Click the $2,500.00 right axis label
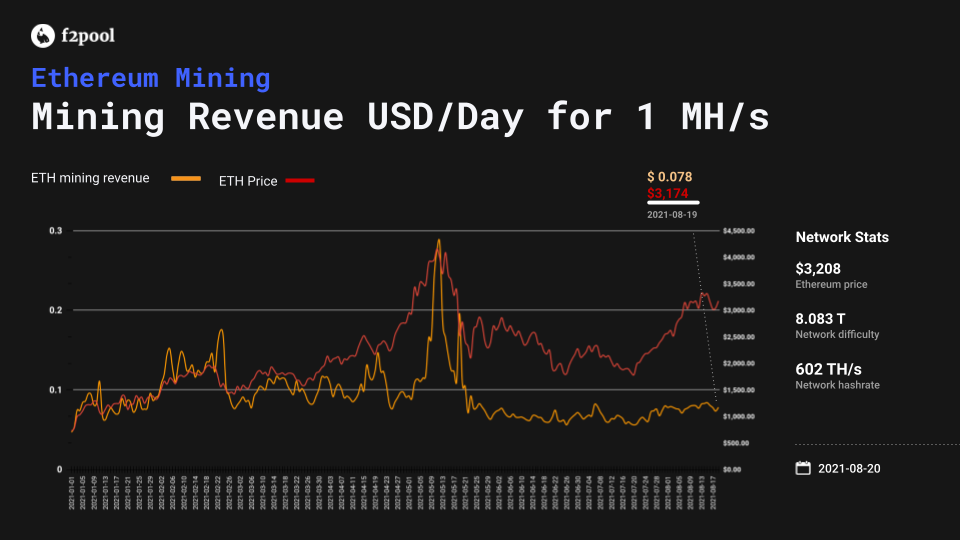 [738, 337]
